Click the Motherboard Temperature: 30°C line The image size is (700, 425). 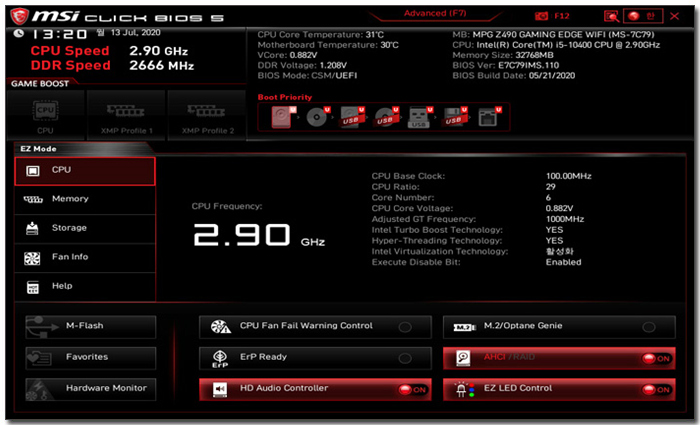click(x=328, y=45)
